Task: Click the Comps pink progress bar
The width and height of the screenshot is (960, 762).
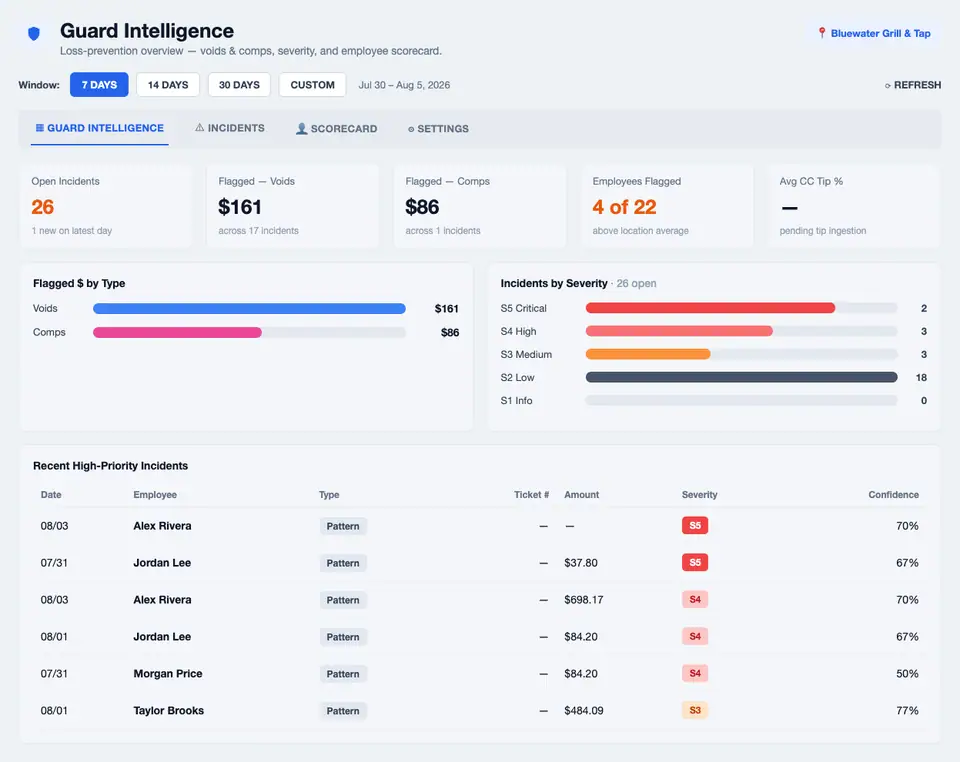Action: coord(178,332)
